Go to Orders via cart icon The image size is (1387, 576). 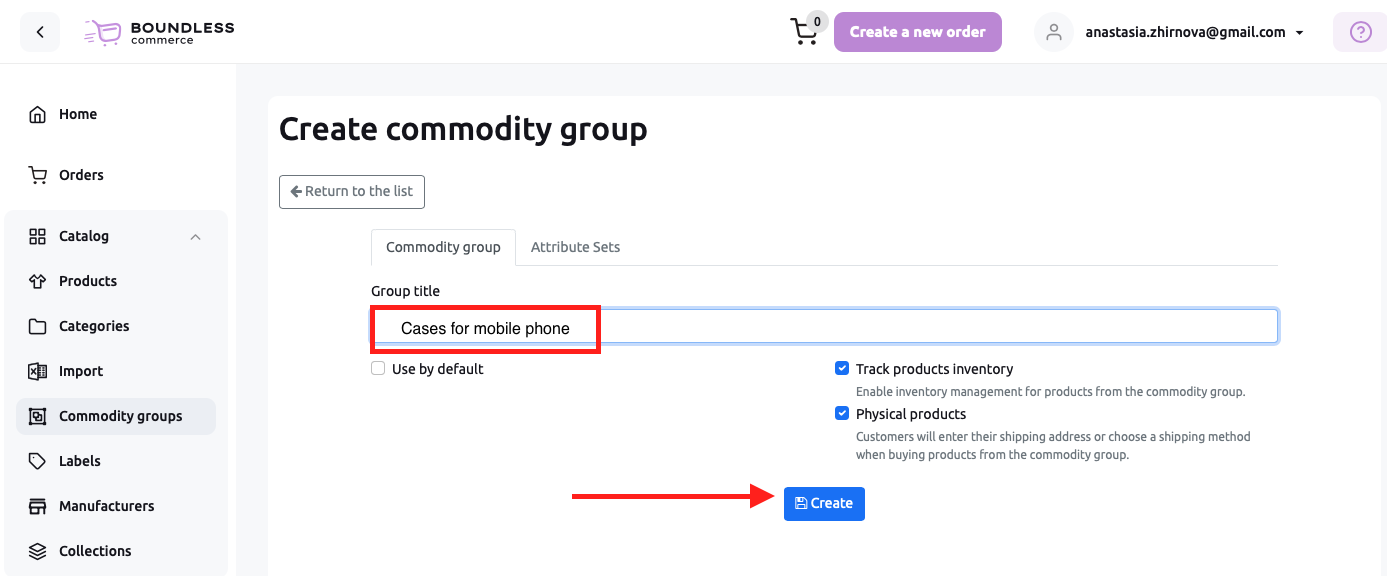pyautogui.click(x=38, y=175)
